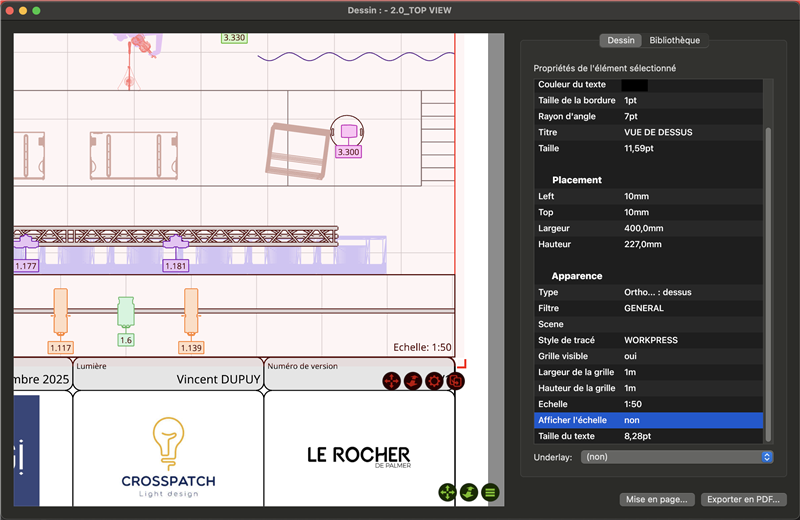Switch to the Bibliothèque tab
800x520 pixels.
pyautogui.click(x=675, y=41)
